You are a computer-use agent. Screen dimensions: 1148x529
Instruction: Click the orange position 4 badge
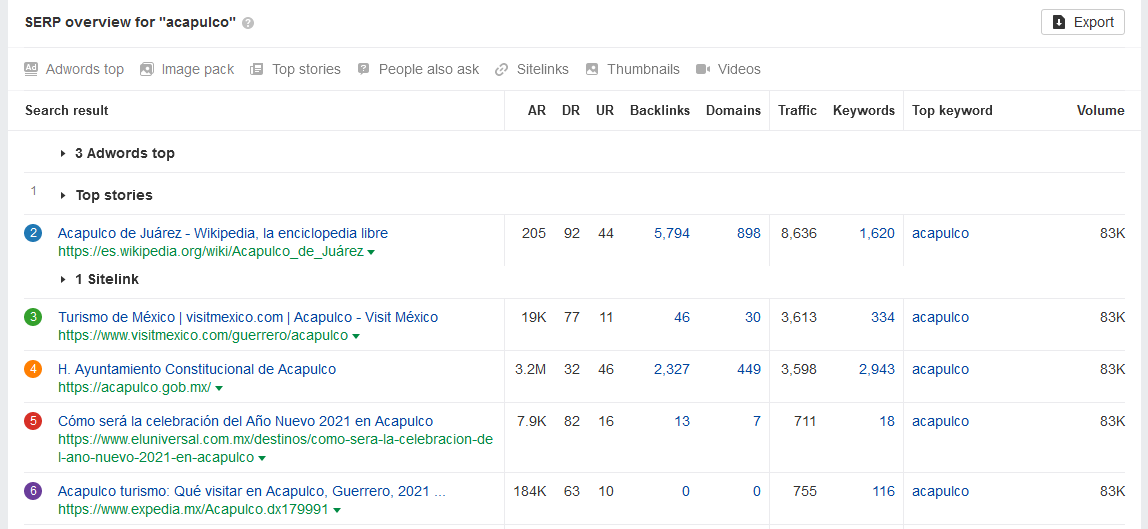tap(33, 369)
